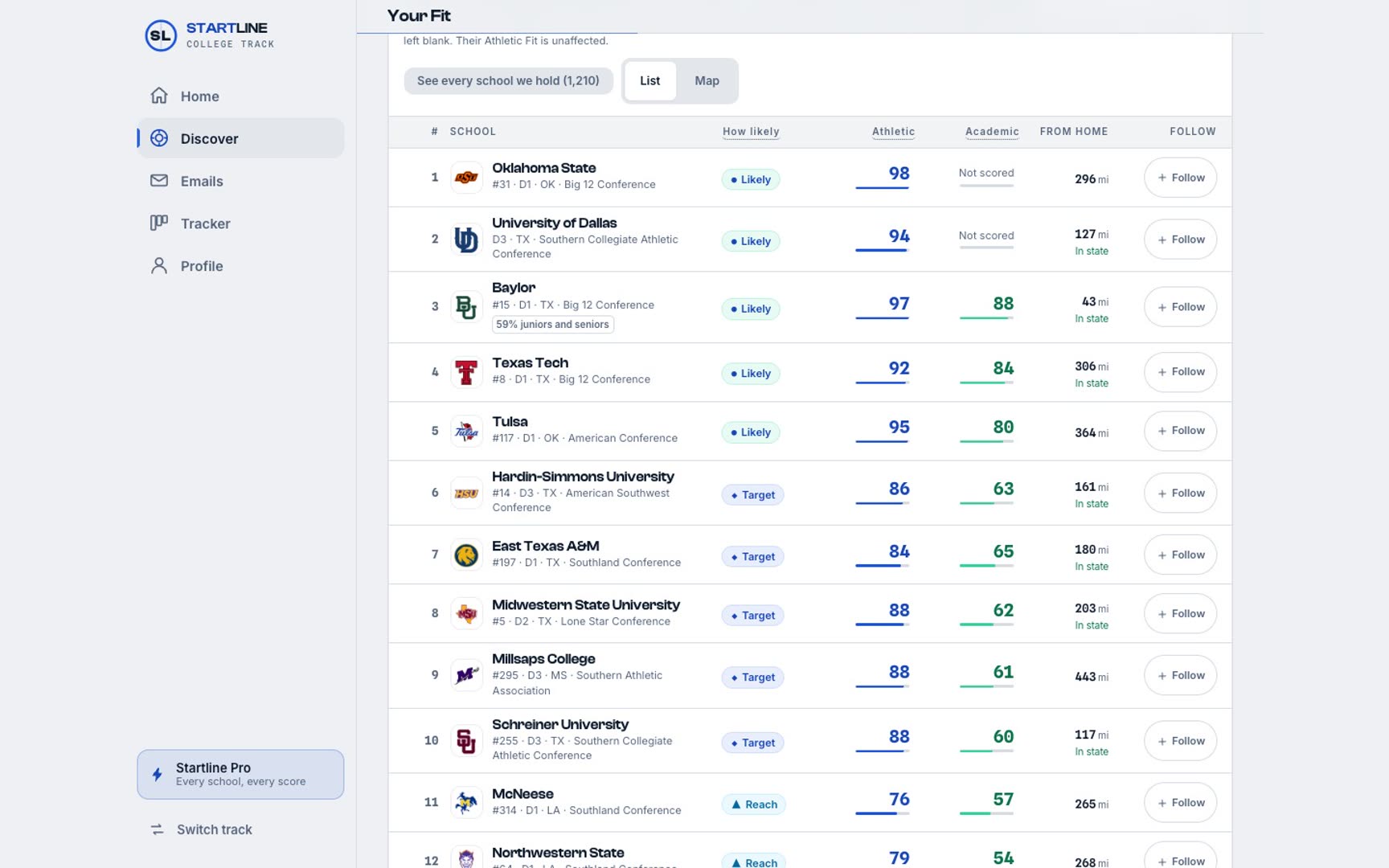Click Oklahoma State's Likely badge
This screenshot has height=868, width=1389.
tap(751, 180)
